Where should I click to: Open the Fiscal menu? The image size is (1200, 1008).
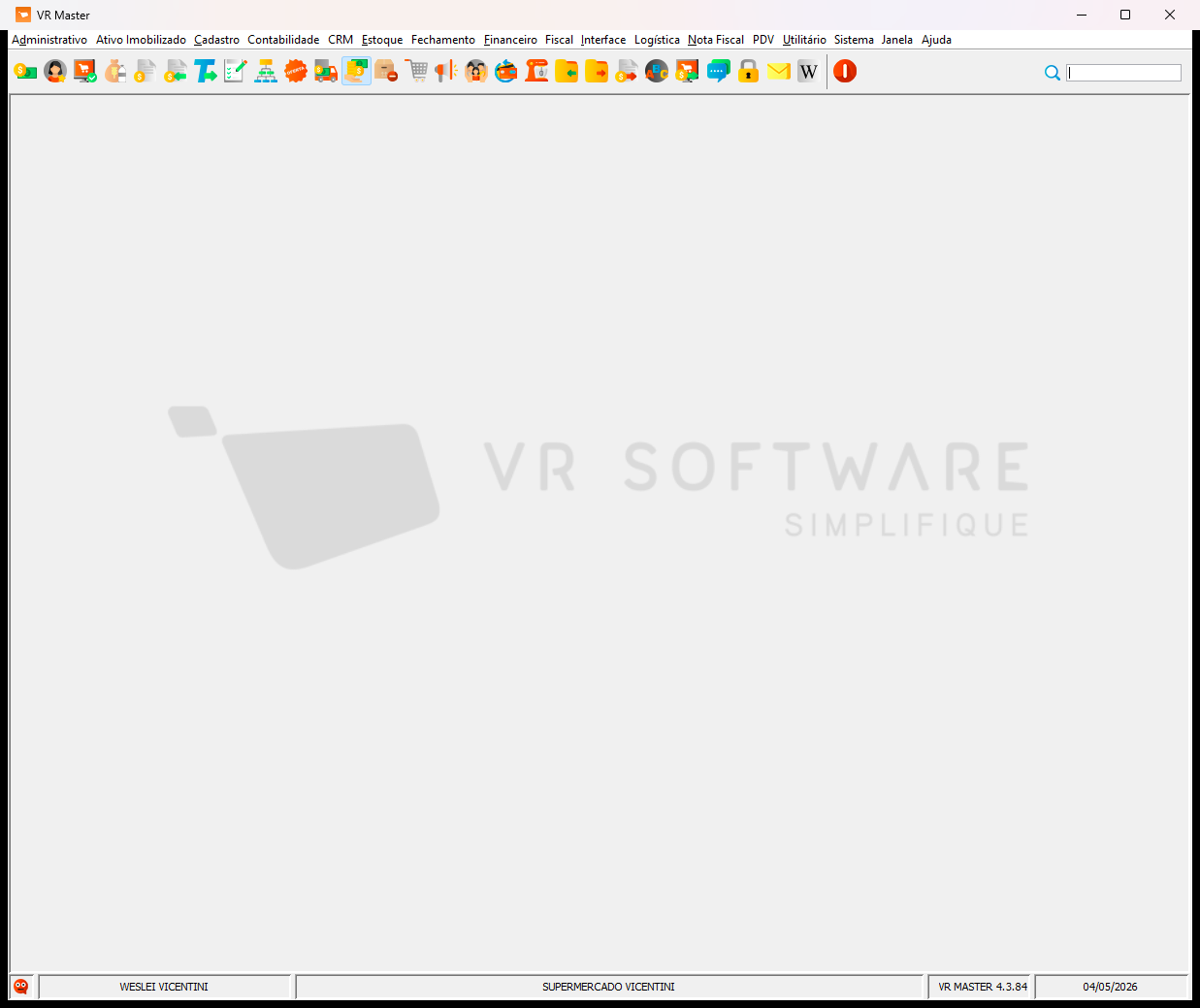(x=559, y=40)
